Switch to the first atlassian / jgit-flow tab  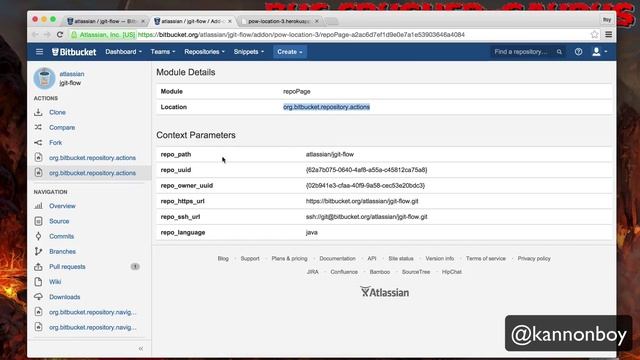(x=106, y=21)
